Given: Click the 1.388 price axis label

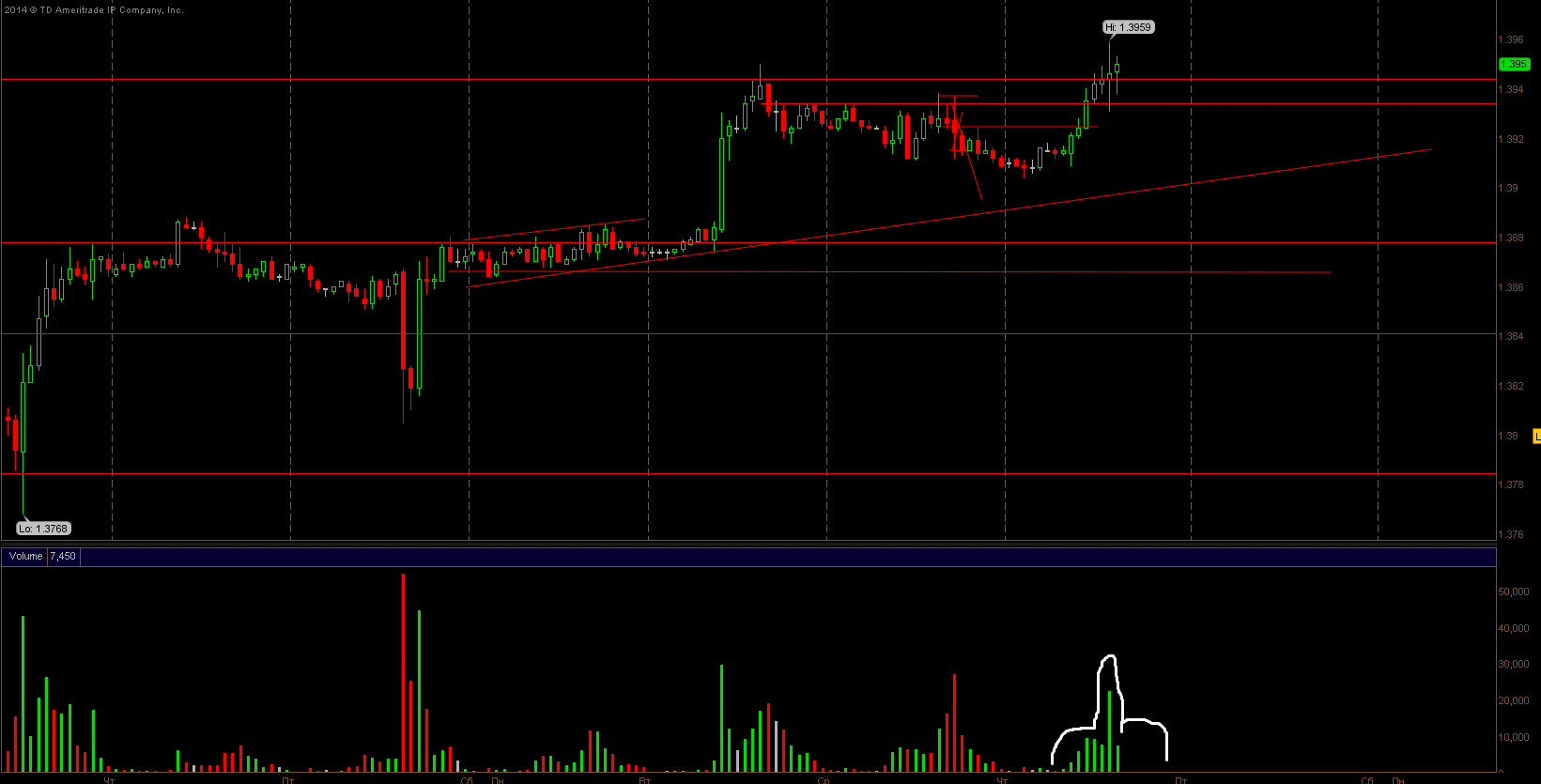Looking at the screenshot, I should tap(1510, 238).
